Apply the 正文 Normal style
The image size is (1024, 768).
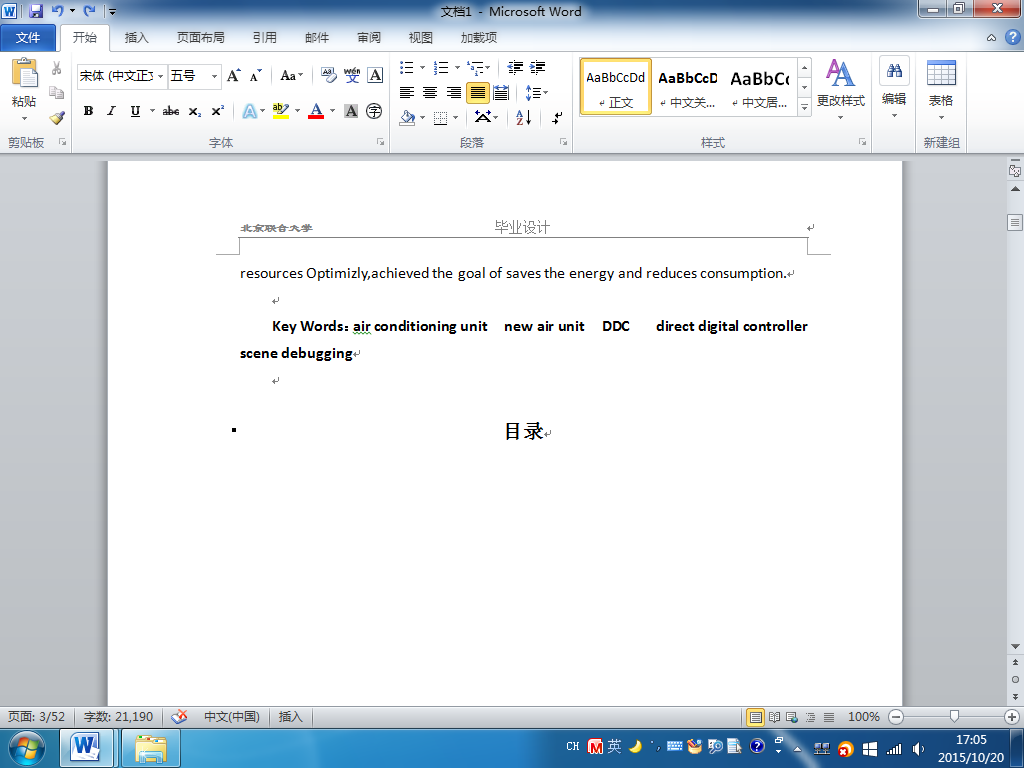click(x=616, y=87)
